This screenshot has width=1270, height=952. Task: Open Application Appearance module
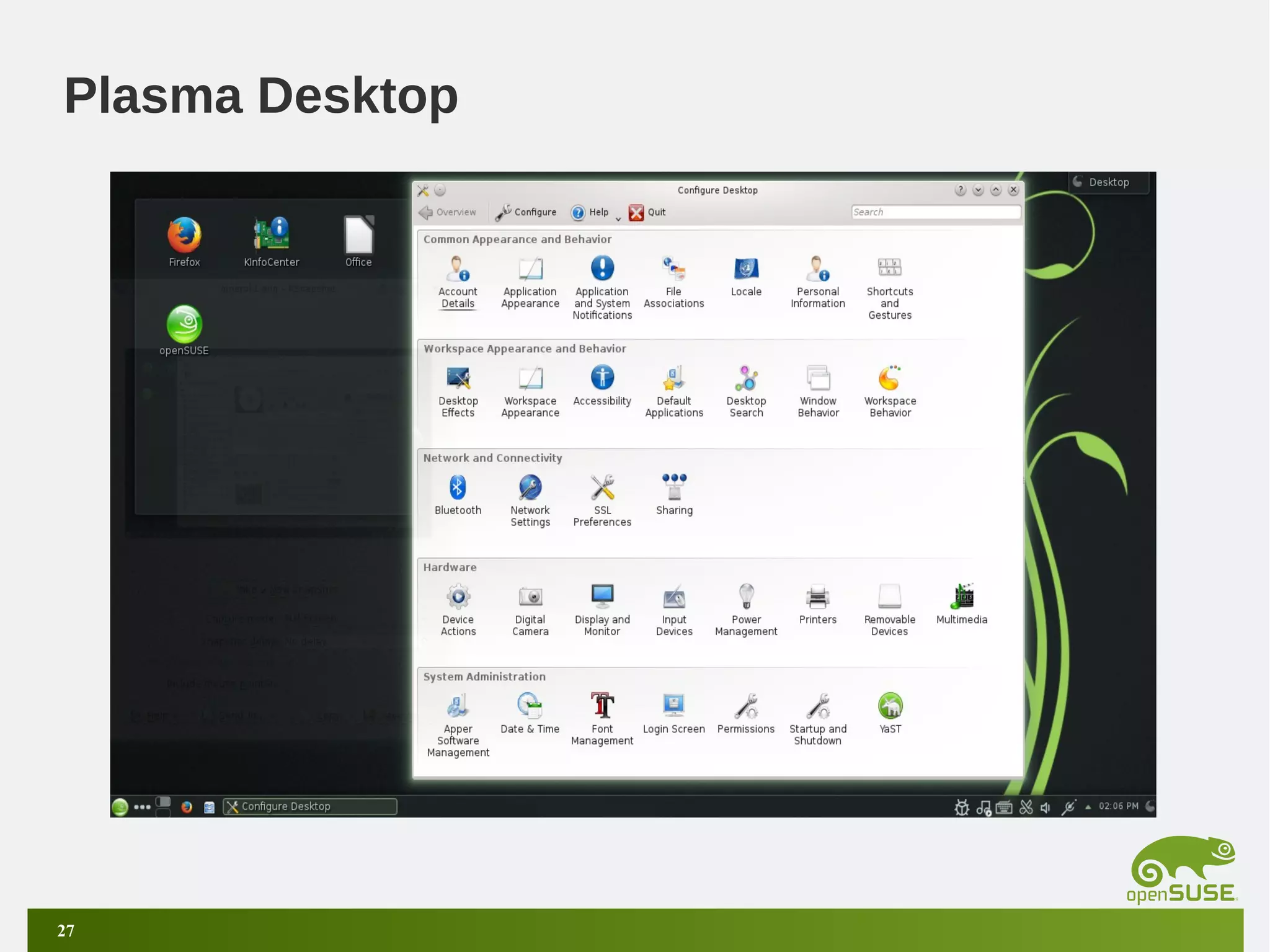[530, 282]
